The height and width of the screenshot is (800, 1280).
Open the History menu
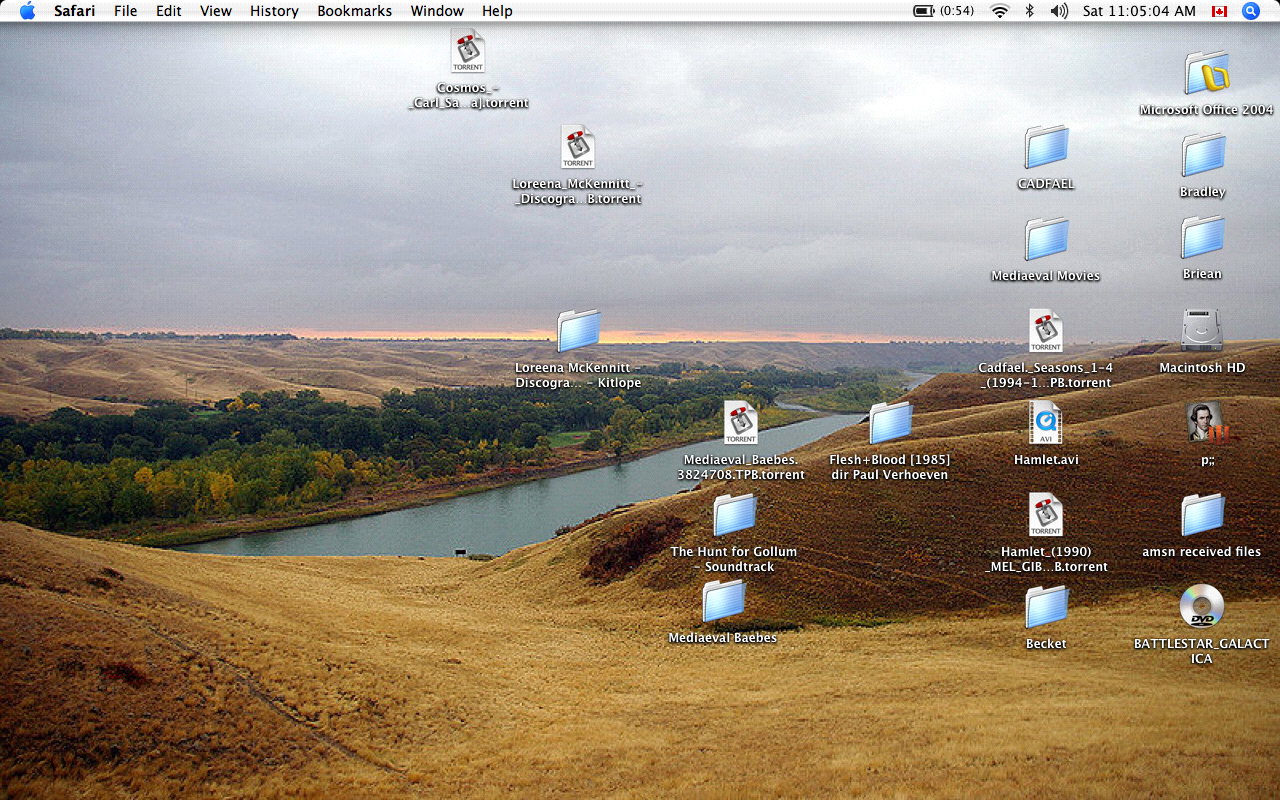click(274, 11)
